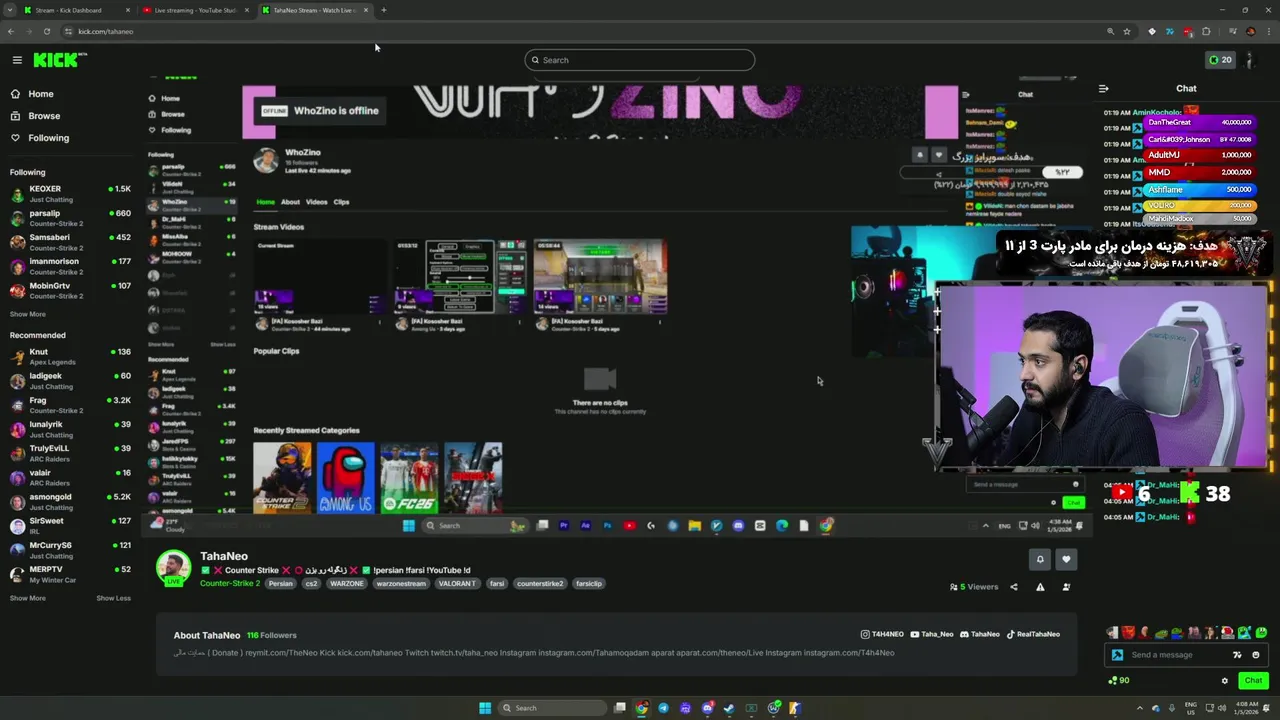The image size is (1280, 720).
Task: Open Knut recommended channel
Action: tap(70, 356)
